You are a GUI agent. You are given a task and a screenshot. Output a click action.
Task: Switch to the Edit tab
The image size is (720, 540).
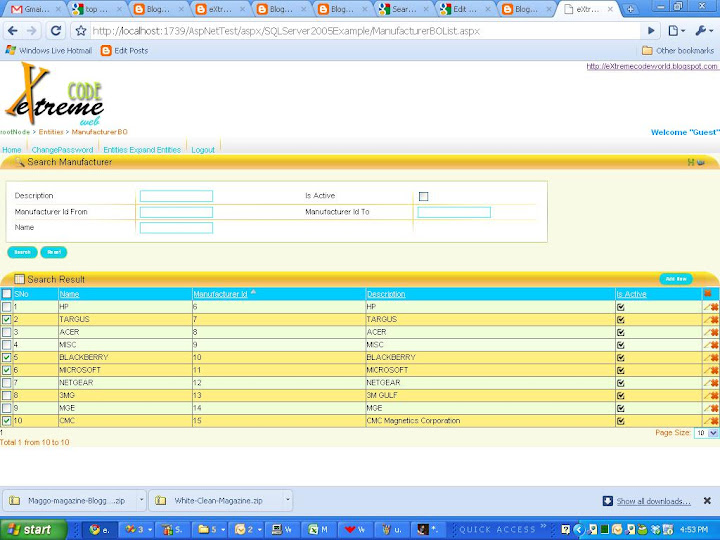click(465, 9)
